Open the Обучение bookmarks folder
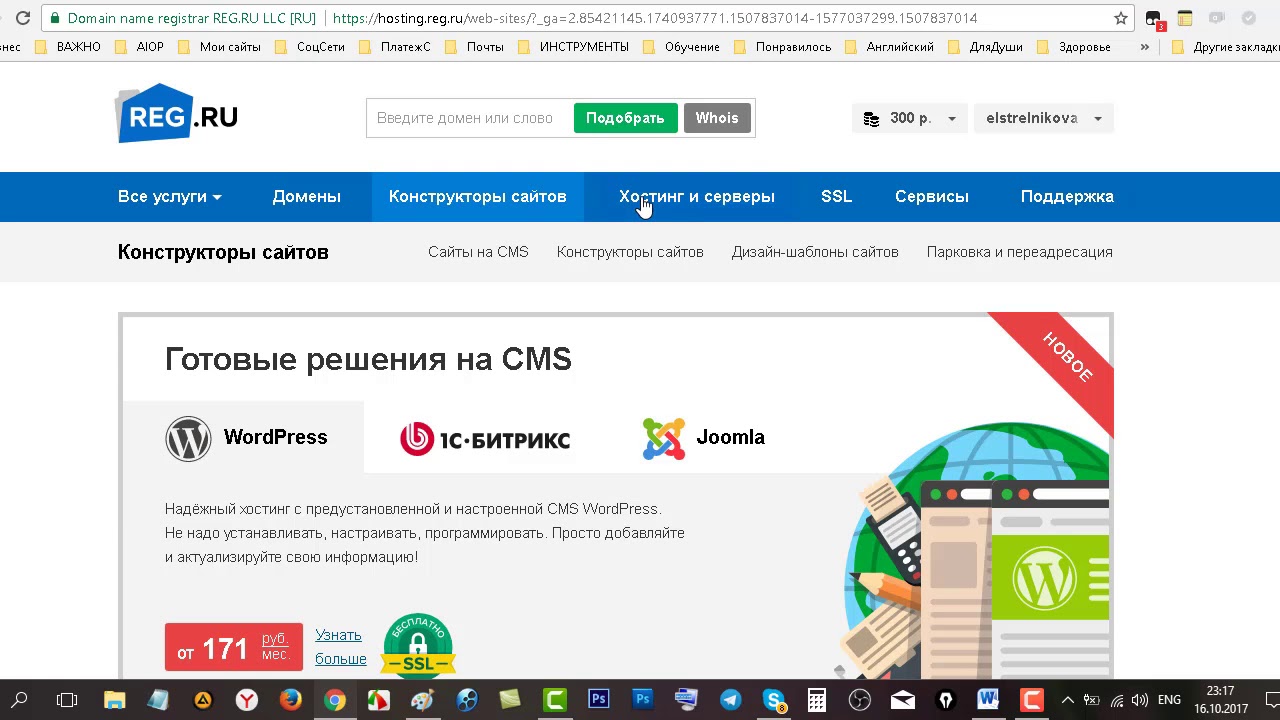The width and height of the screenshot is (1280, 720). [682, 47]
